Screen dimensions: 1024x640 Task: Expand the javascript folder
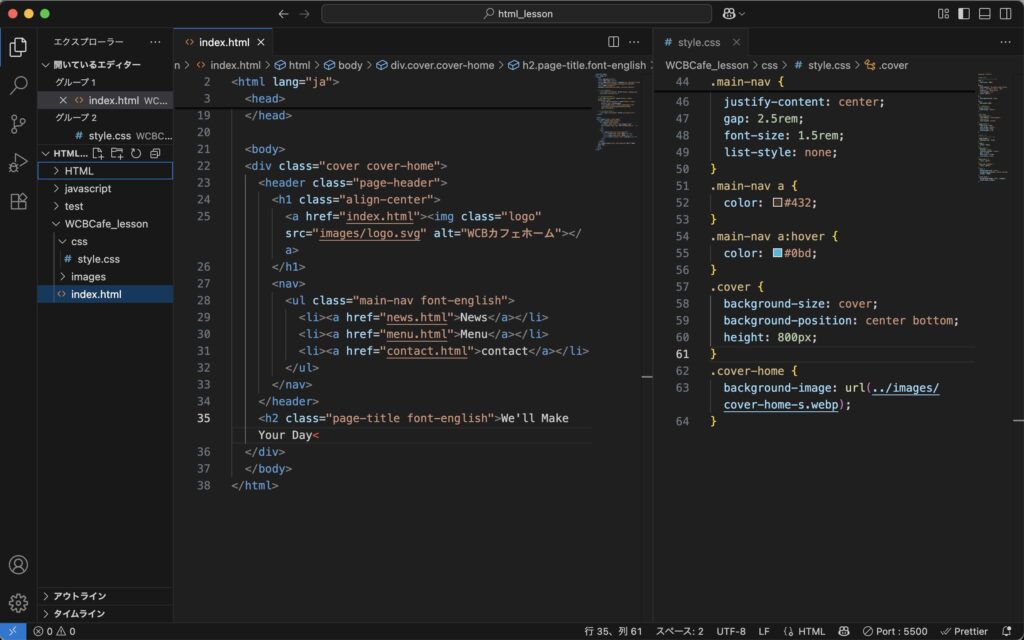(x=88, y=188)
